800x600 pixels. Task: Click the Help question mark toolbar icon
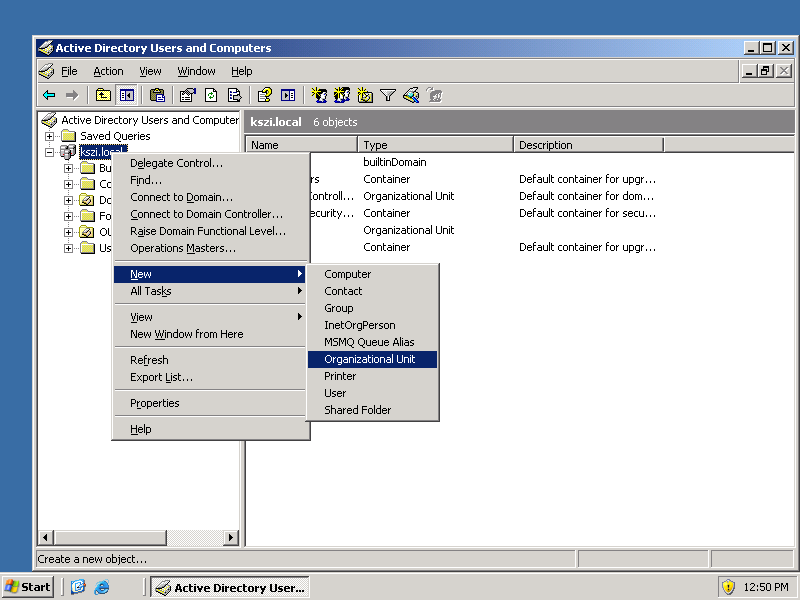[265, 95]
